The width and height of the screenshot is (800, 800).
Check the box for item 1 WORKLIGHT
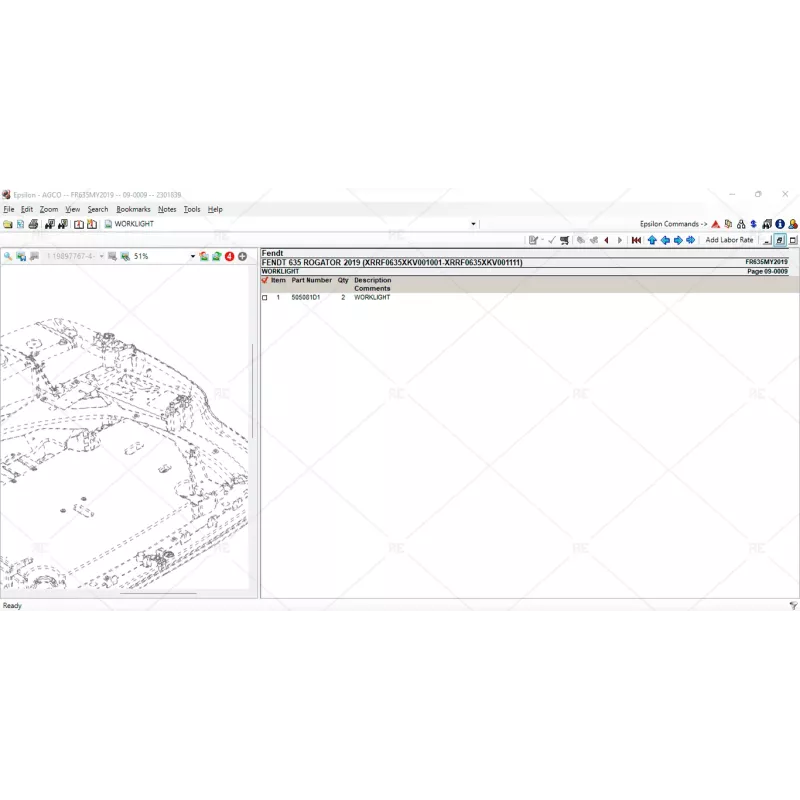265,298
